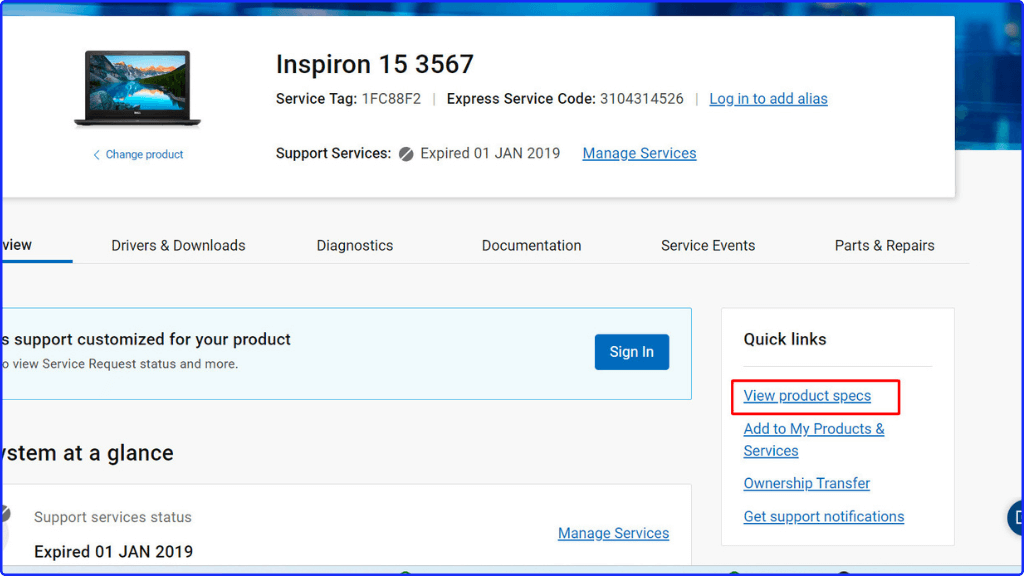1024x576 pixels.
Task: Click the Change product link
Action: click(x=138, y=155)
